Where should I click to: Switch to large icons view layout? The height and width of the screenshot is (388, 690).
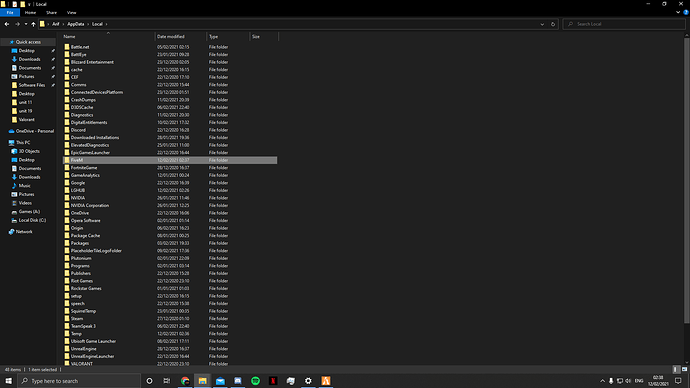684,370
